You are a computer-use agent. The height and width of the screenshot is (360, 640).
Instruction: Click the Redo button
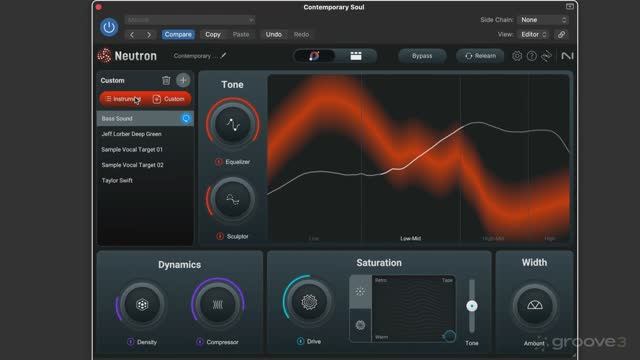[301, 35]
